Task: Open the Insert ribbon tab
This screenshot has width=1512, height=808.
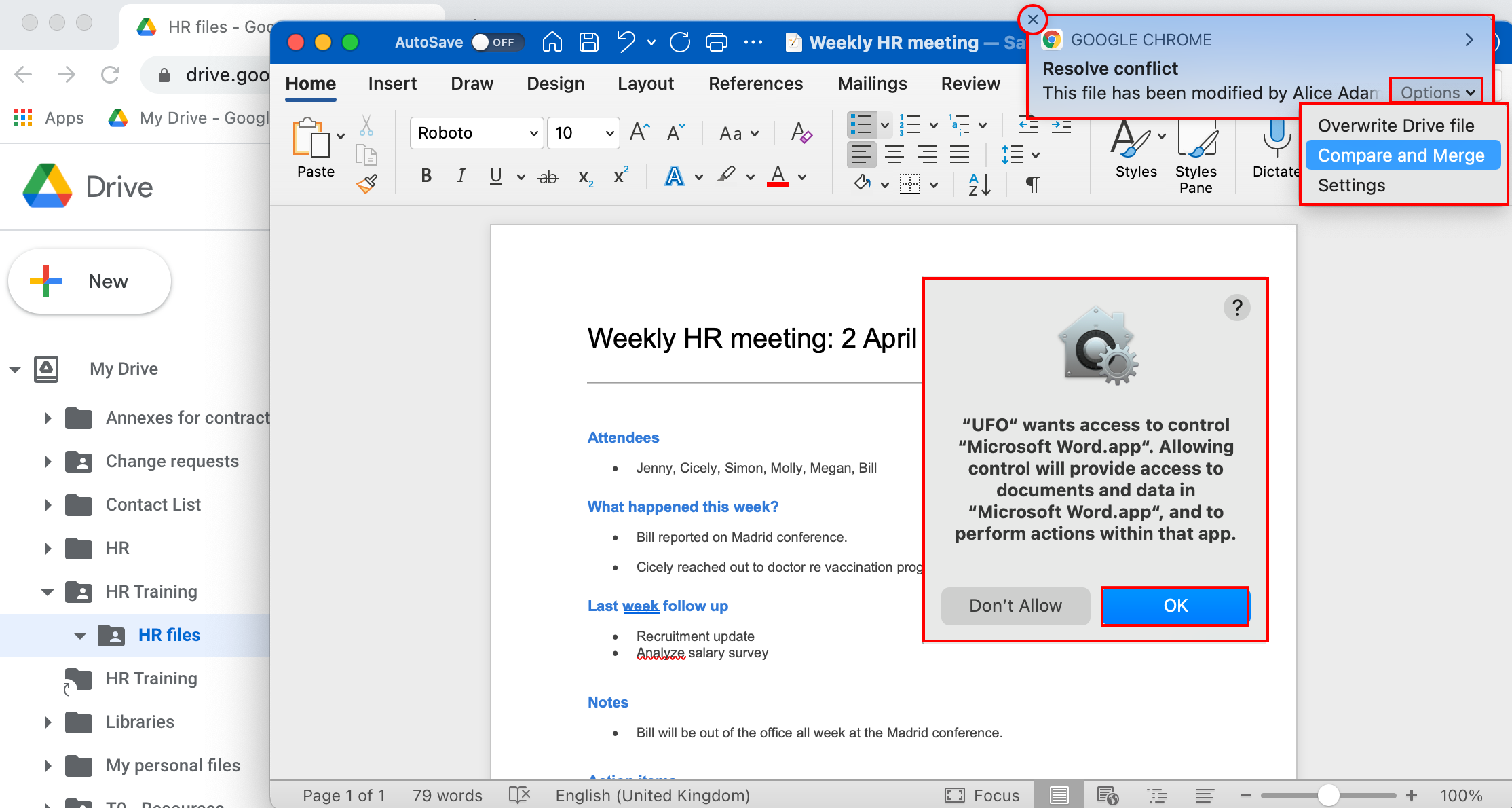Action: point(392,84)
